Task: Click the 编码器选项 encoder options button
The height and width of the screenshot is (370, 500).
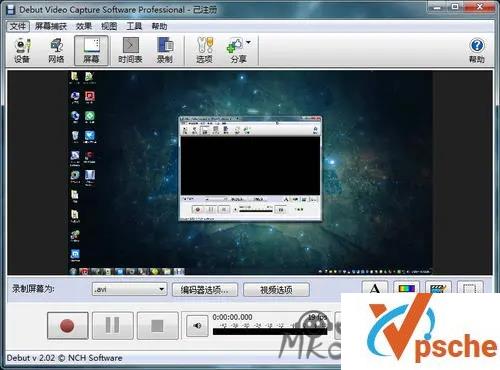Action: [205, 290]
